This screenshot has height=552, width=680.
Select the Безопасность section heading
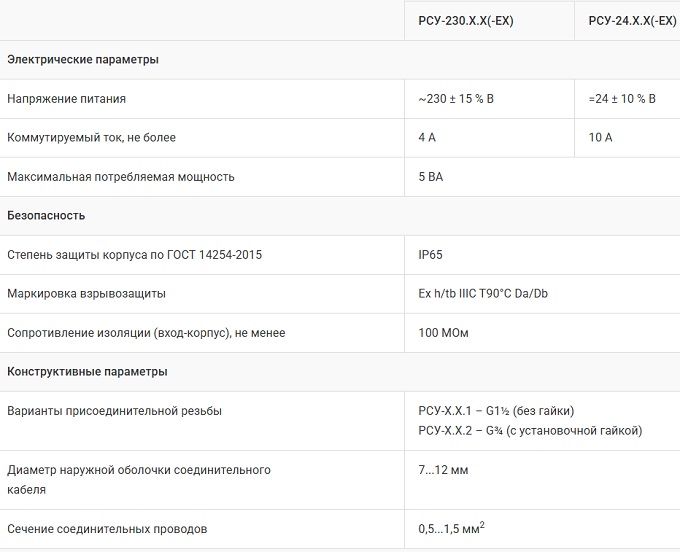pos(46,215)
